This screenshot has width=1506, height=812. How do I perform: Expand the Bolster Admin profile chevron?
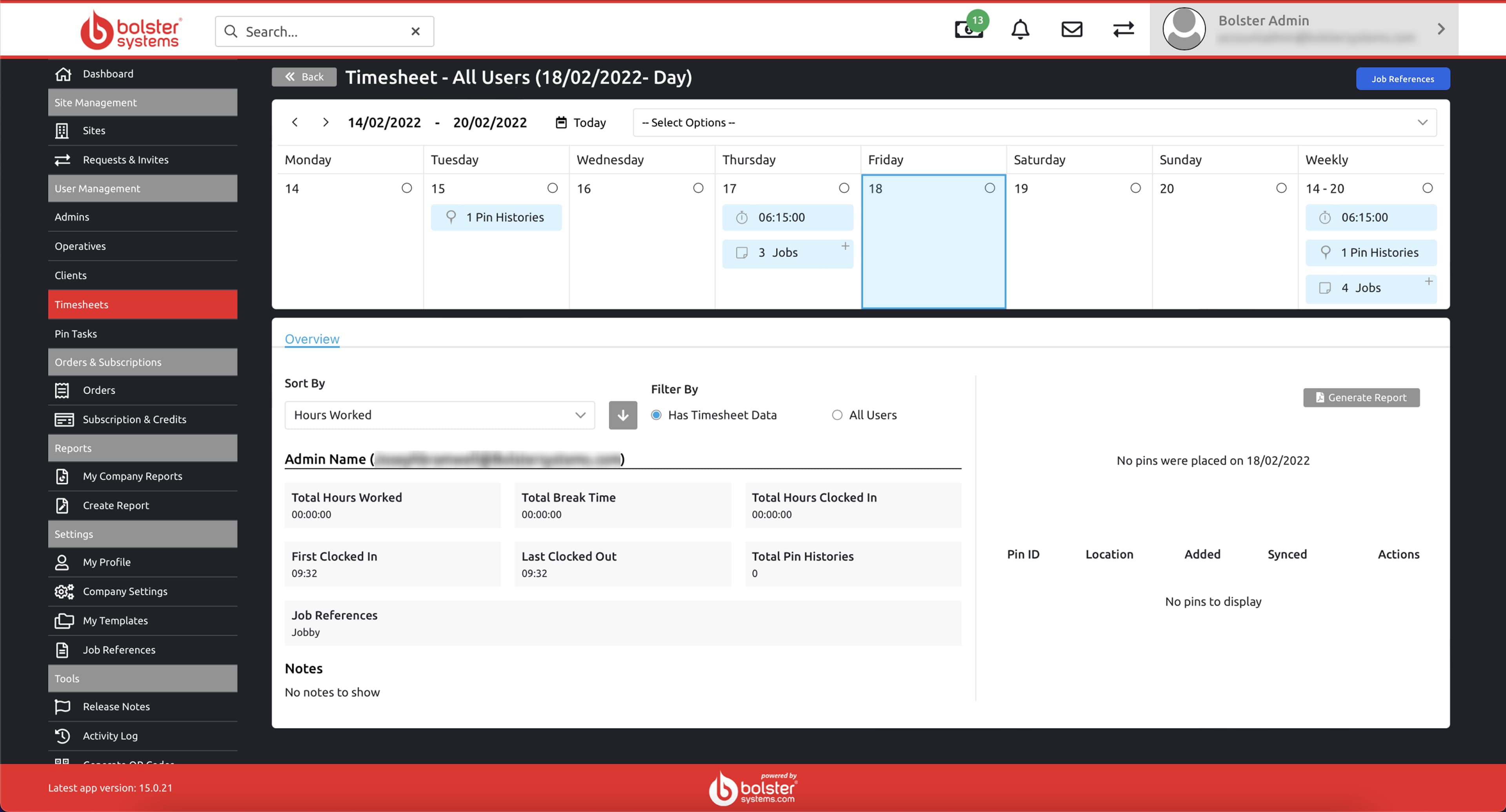[x=1441, y=29]
